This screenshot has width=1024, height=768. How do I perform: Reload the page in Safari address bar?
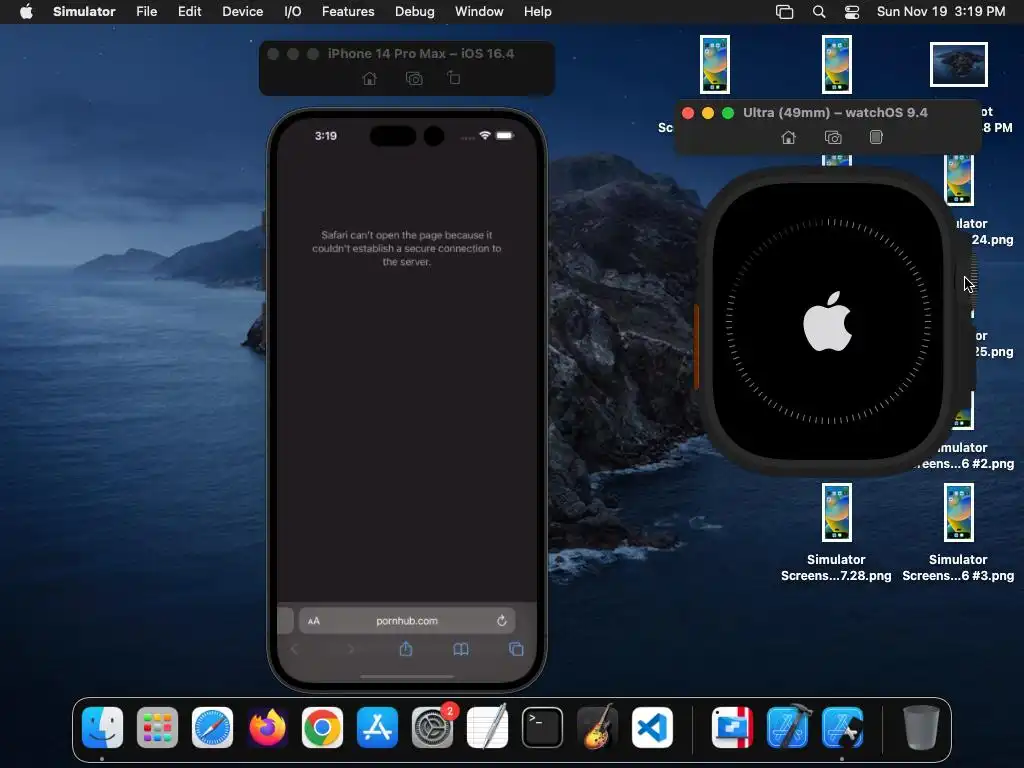(502, 620)
